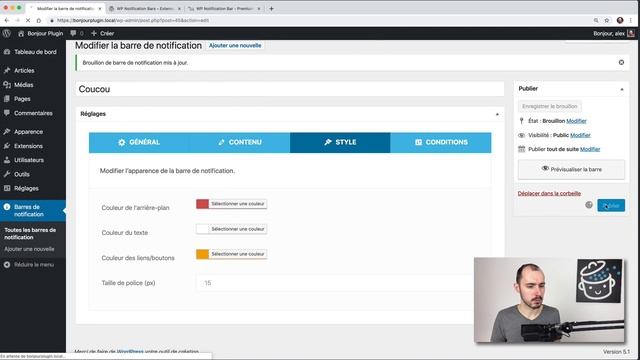
Task: Edit the Coucou title field
Action: [290, 89]
